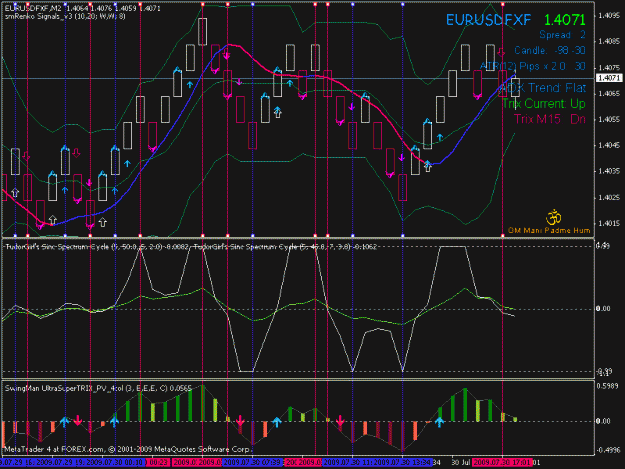Select the Spread 2 label

[x=562, y=35]
